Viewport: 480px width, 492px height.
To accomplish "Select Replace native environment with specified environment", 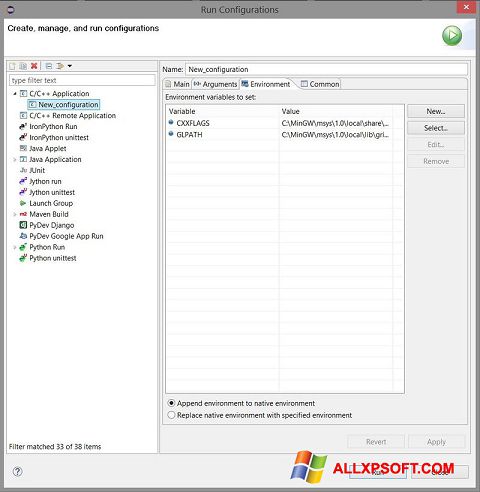I will tap(260, 415).
